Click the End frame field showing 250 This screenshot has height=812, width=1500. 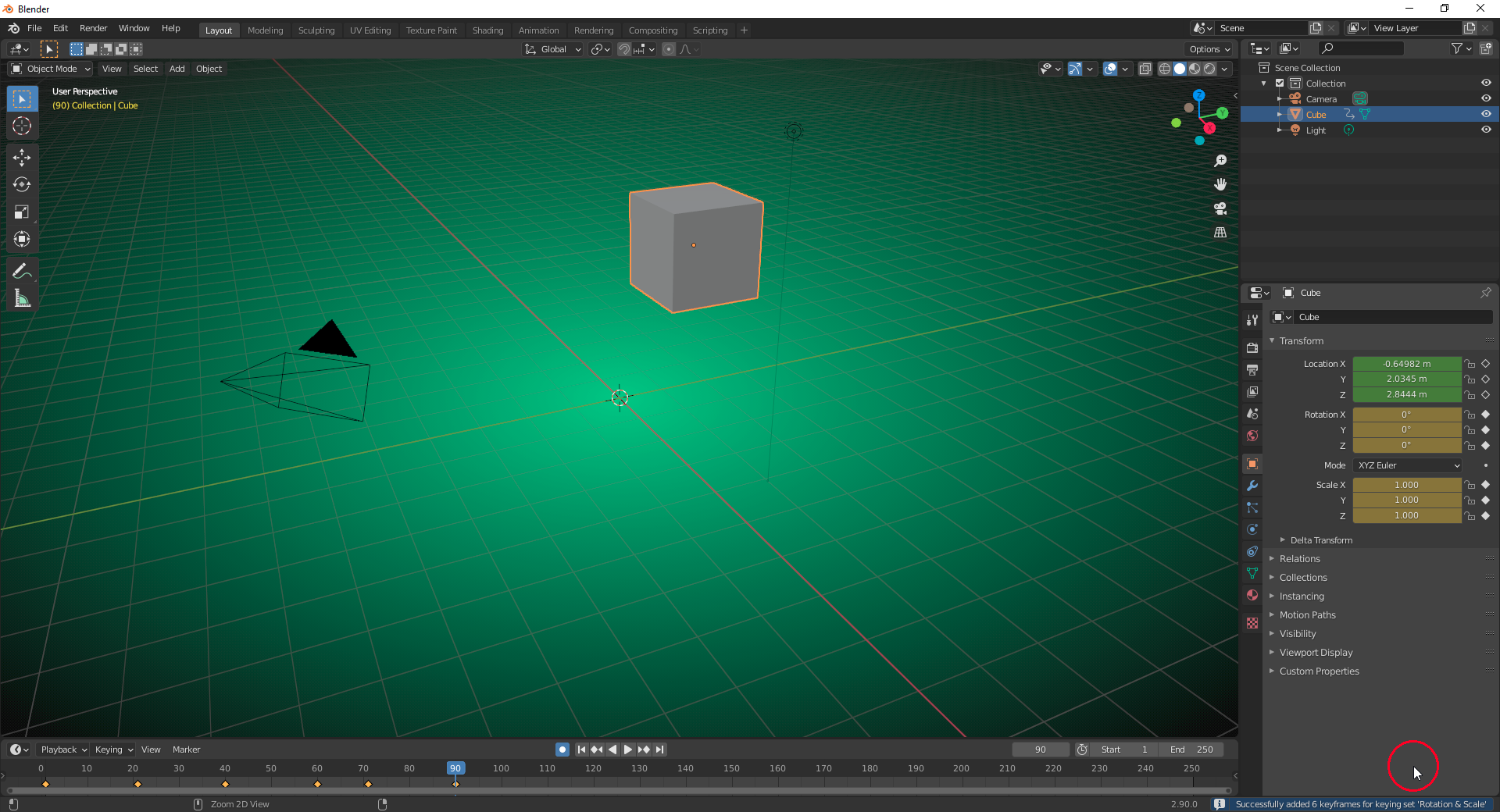pos(1191,750)
